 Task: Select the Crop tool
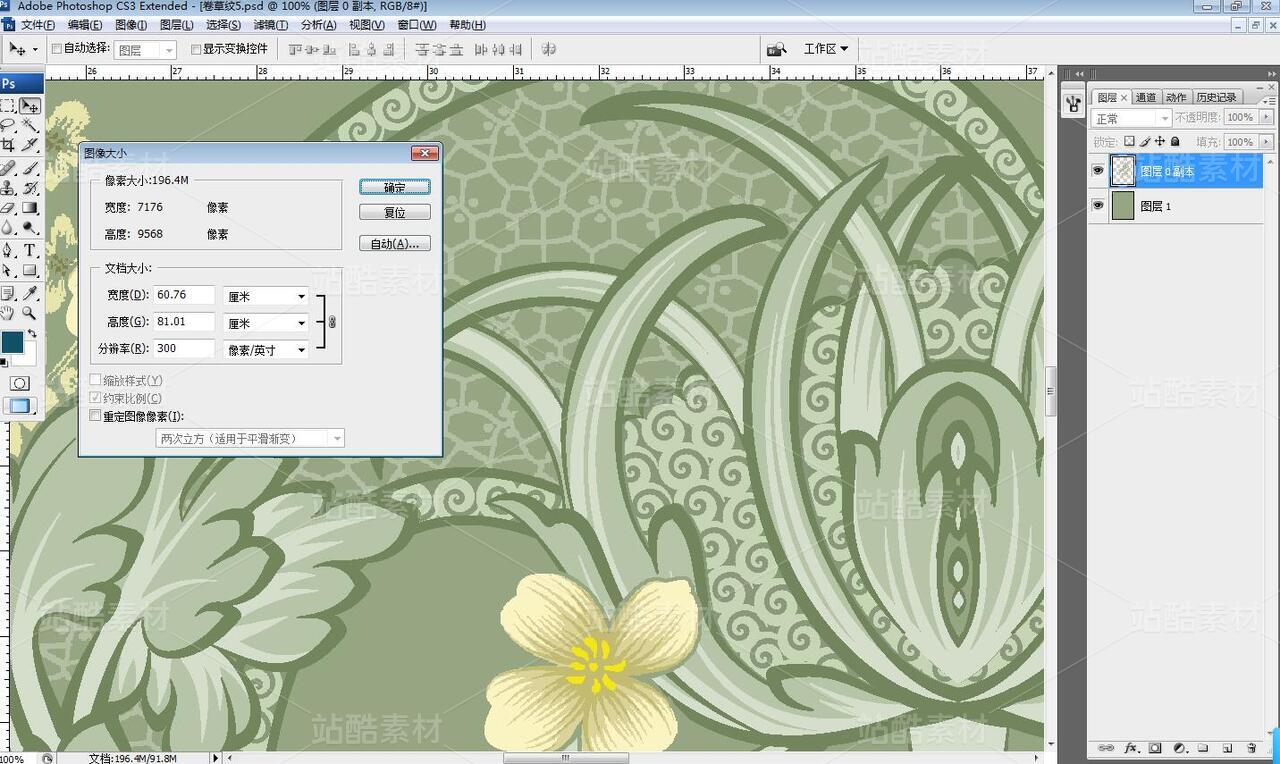point(8,146)
